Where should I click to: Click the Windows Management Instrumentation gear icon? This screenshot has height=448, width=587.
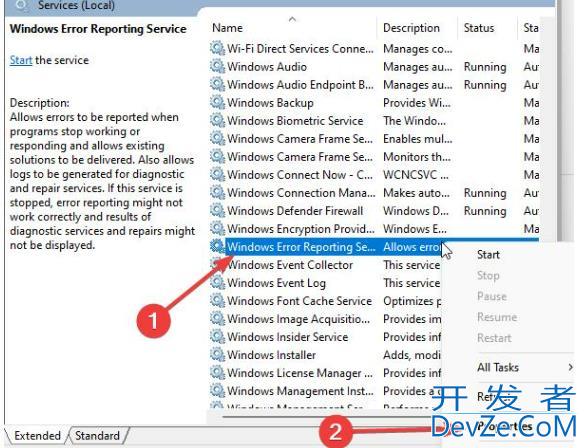[217, 390]
